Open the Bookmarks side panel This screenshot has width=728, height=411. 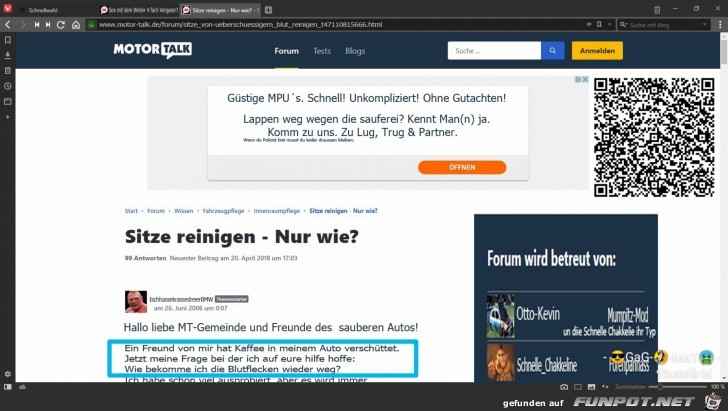pyautogui.click(x=7, y=40)
